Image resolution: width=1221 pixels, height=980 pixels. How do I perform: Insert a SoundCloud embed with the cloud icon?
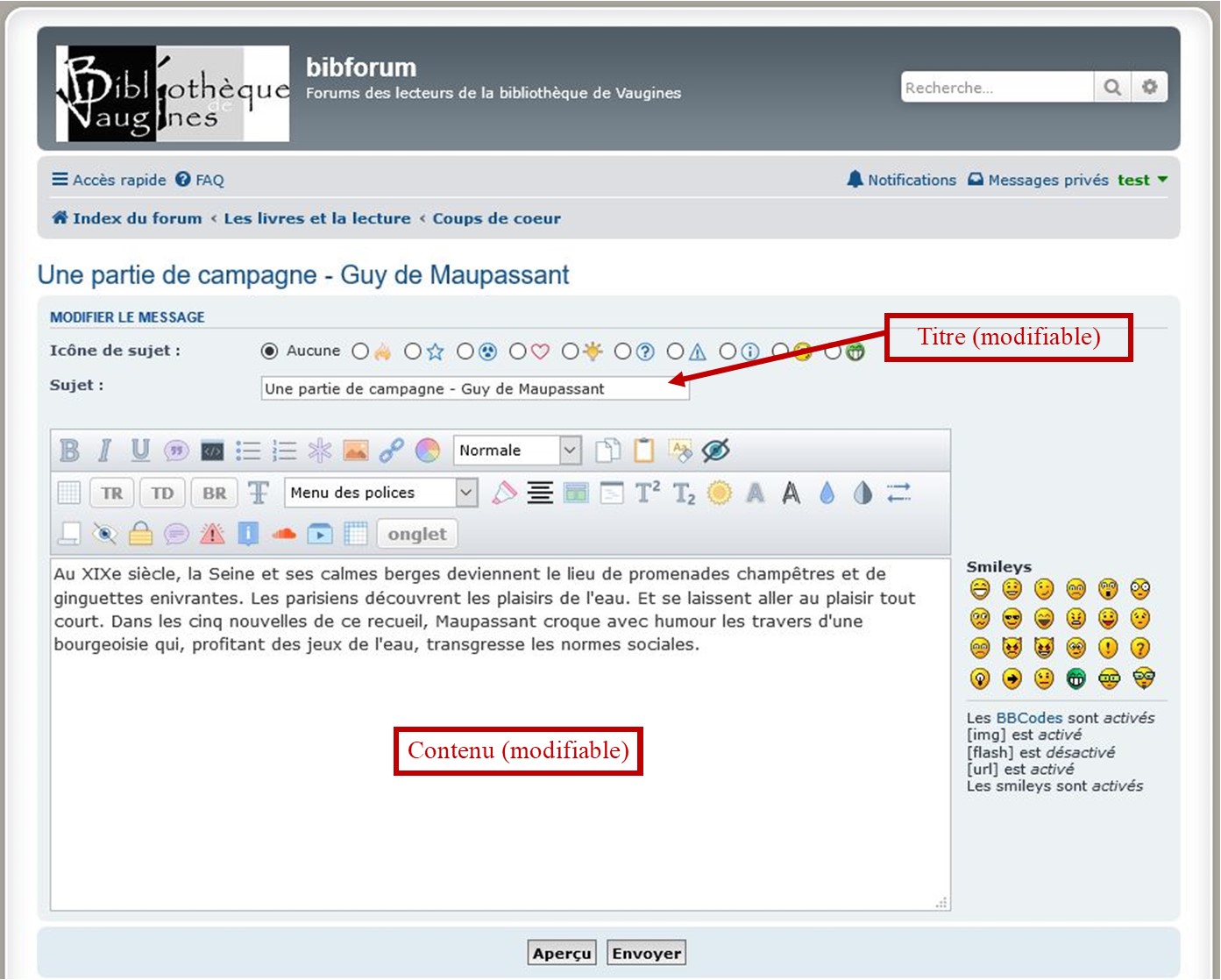tap(283, 534)
